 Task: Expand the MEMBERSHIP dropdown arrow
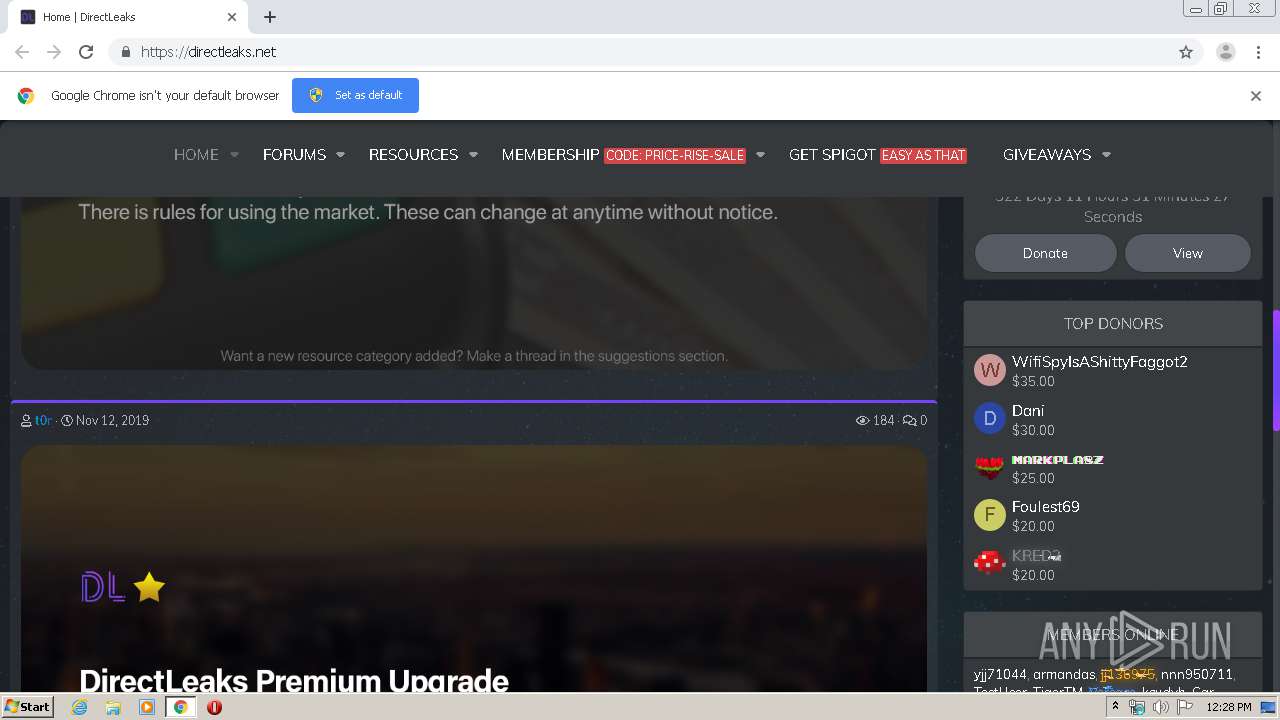tap(760, 155)
